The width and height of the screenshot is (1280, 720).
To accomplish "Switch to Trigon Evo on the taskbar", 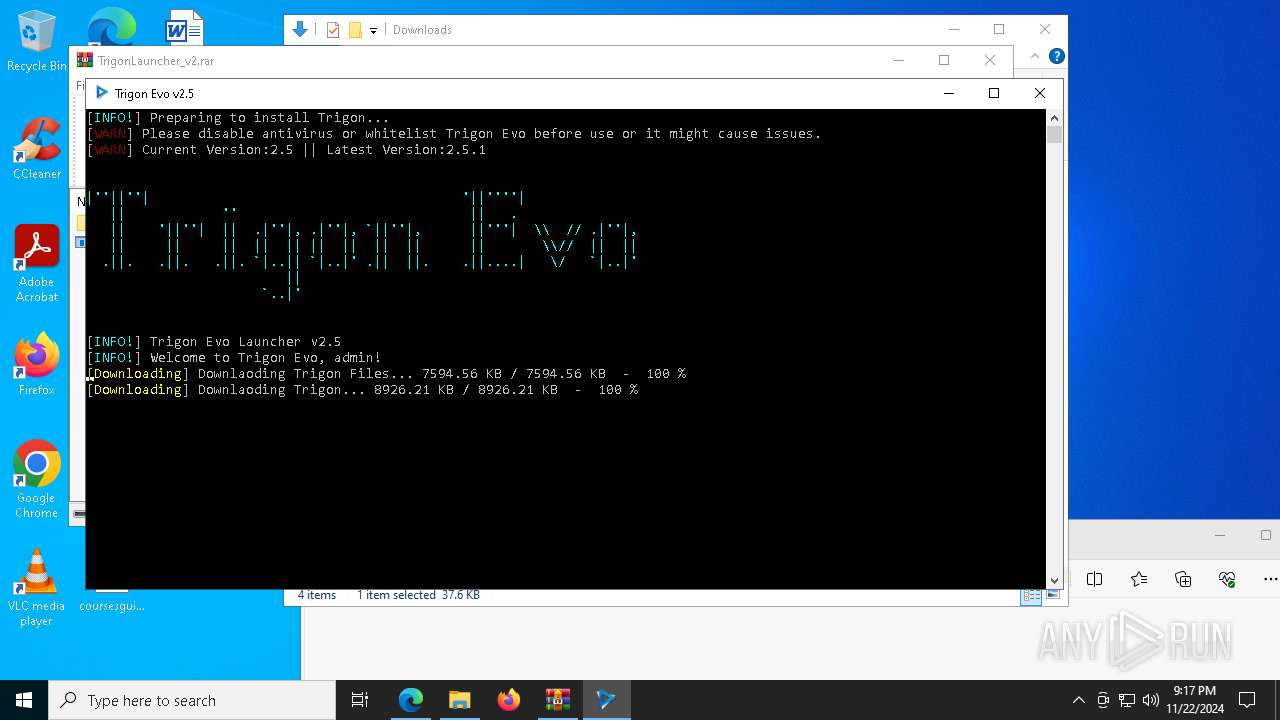I will tap(606, 700).
